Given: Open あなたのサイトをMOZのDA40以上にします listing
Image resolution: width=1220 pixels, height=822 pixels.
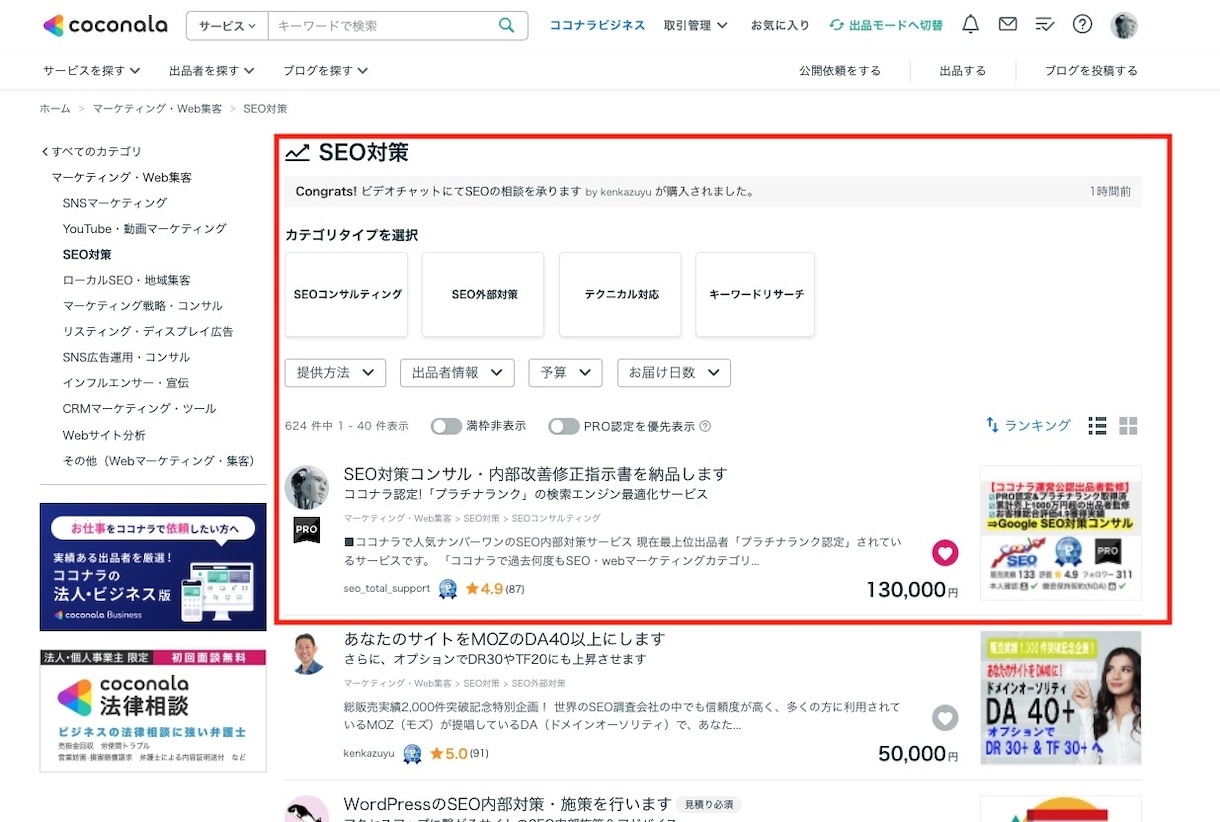Looking at the screenshot, I should click(504, 639).
